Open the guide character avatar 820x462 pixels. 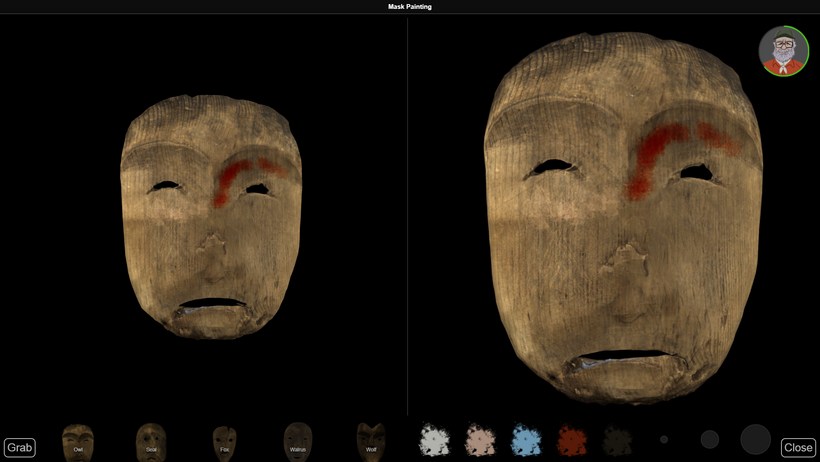(783, 51)
